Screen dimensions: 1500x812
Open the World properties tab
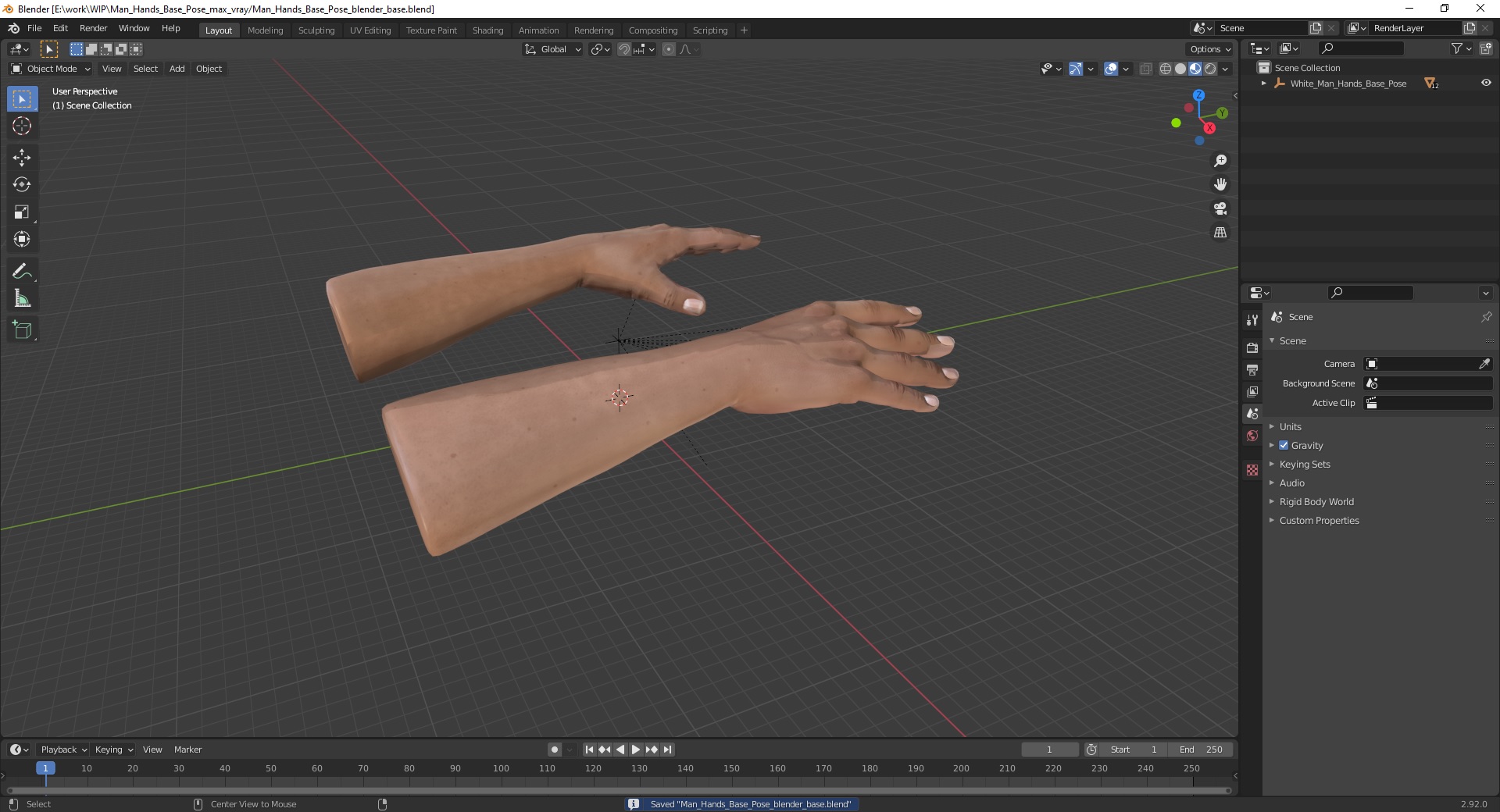click(1252, 436)
